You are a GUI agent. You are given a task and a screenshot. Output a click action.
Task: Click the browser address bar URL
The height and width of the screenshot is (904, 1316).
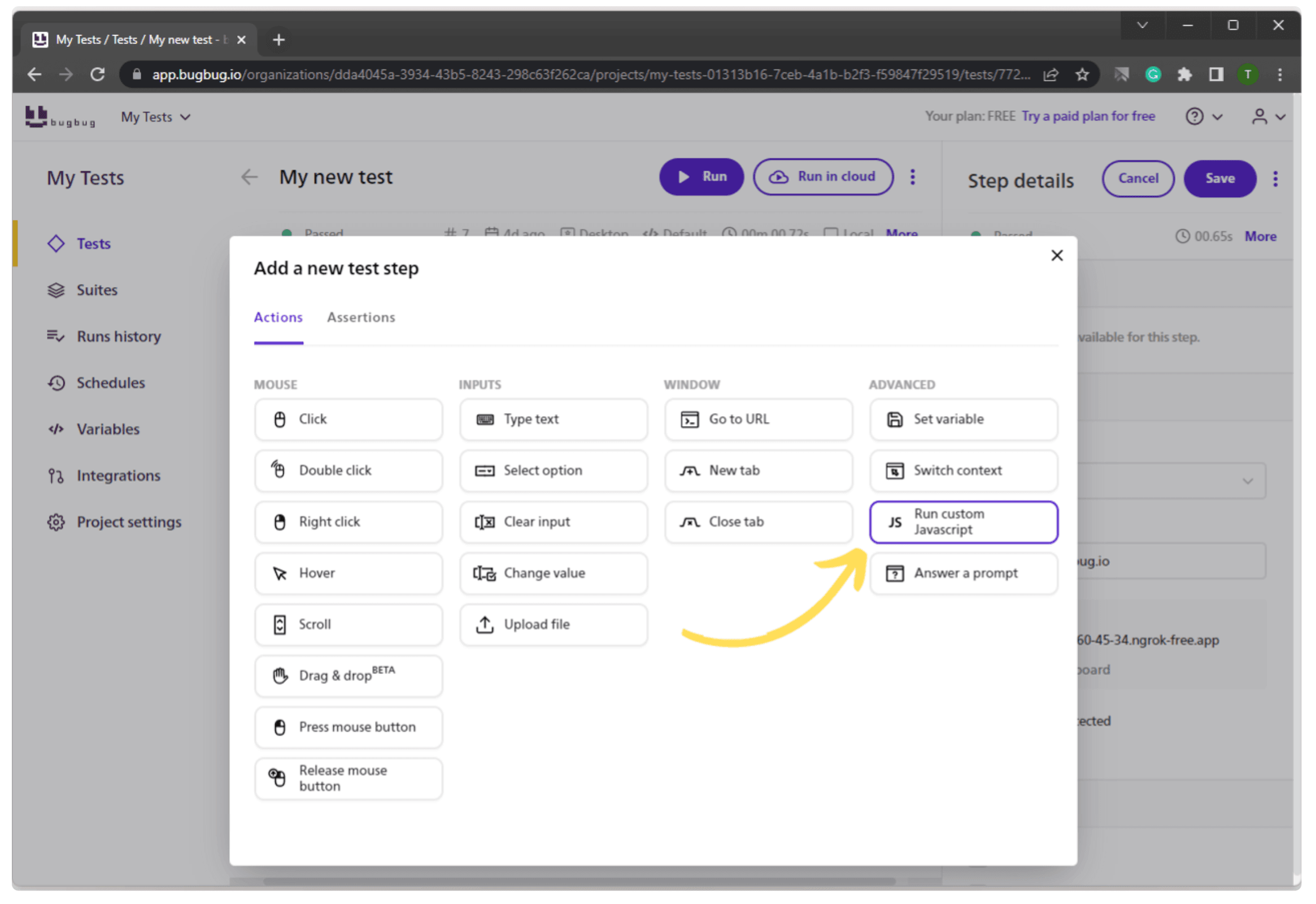[591, 75]
